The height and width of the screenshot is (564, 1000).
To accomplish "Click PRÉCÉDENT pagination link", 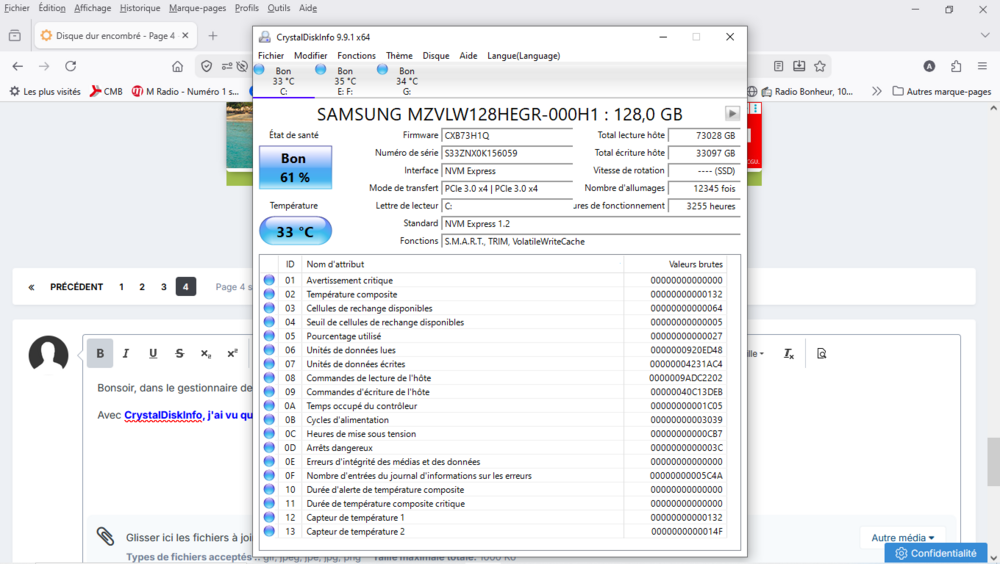I will coord(77,287).
